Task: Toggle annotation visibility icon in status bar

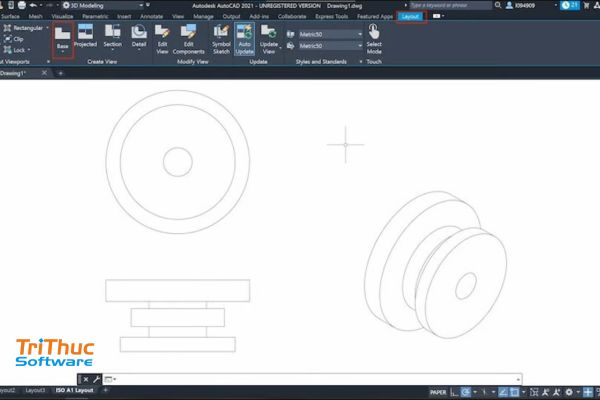Action: pyautogui.click(x=546, y=392)
